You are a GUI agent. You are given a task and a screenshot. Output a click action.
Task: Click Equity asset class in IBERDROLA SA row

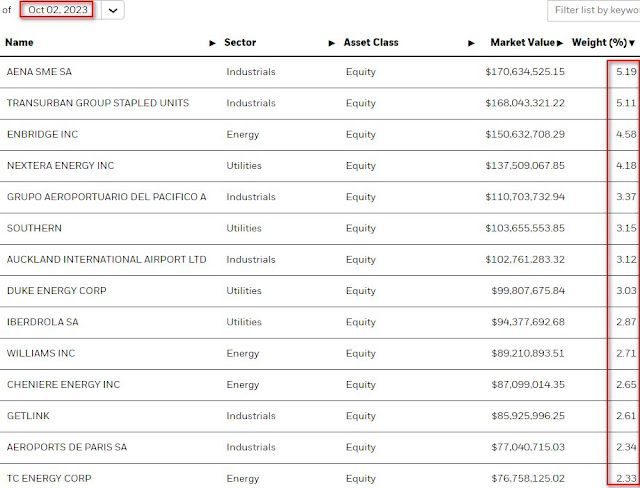[x=361, y=322]
